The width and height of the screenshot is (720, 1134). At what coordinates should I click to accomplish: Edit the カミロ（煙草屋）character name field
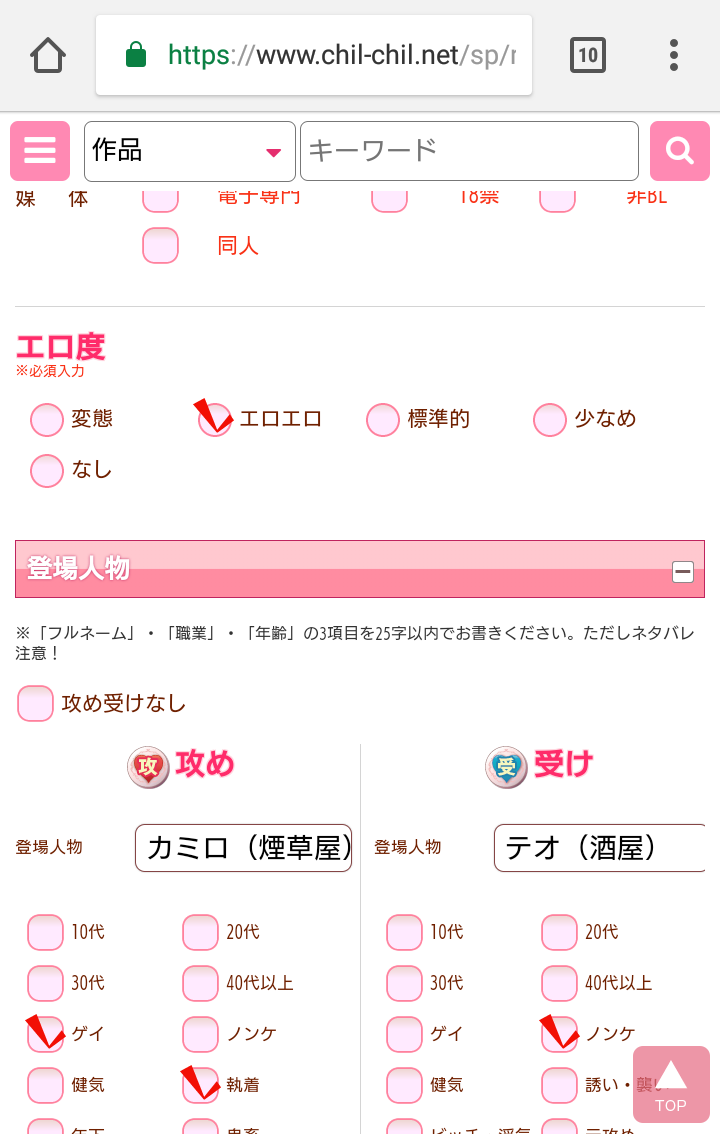[x=244, y=848]
